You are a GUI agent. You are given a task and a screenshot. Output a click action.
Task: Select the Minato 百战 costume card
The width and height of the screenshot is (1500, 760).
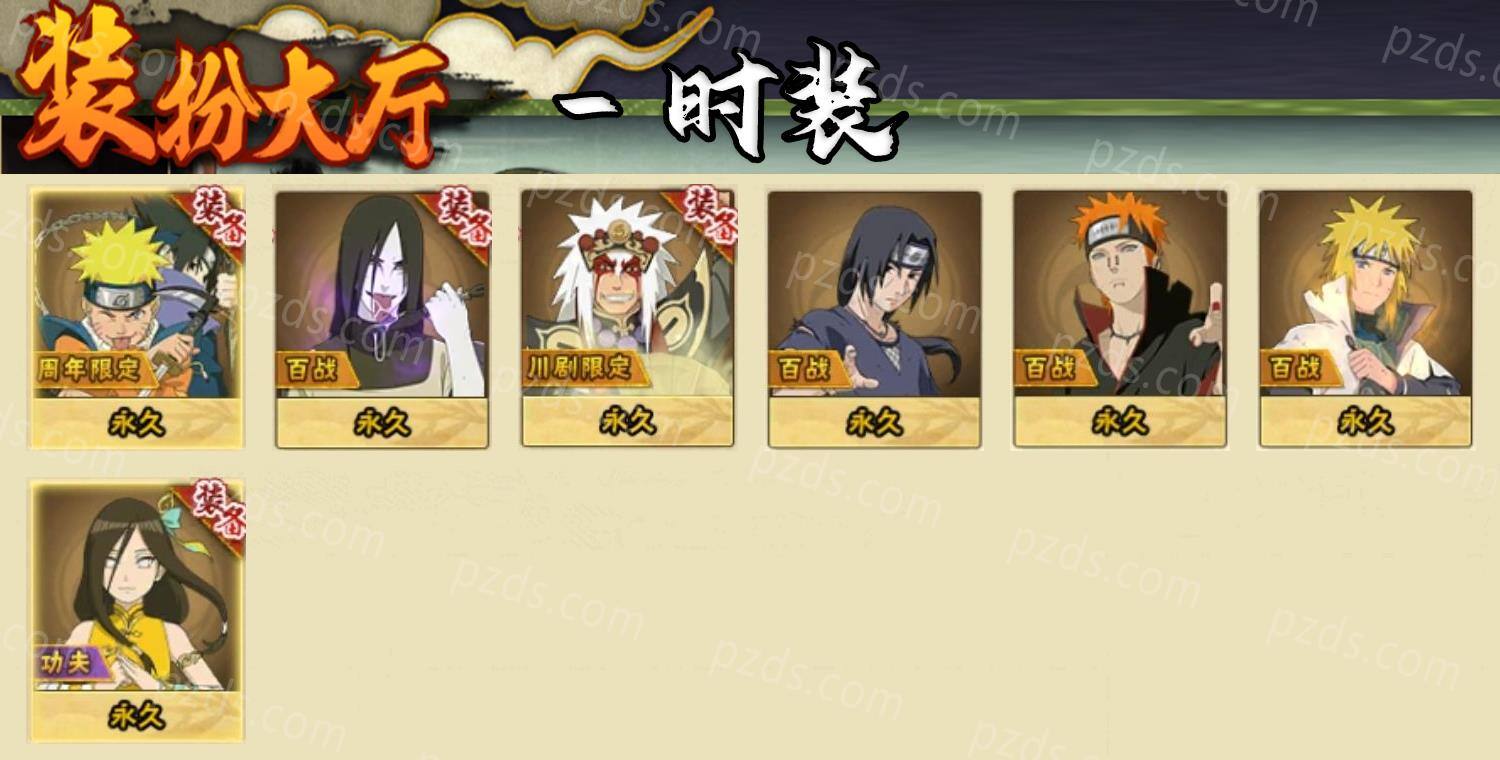1366,318
